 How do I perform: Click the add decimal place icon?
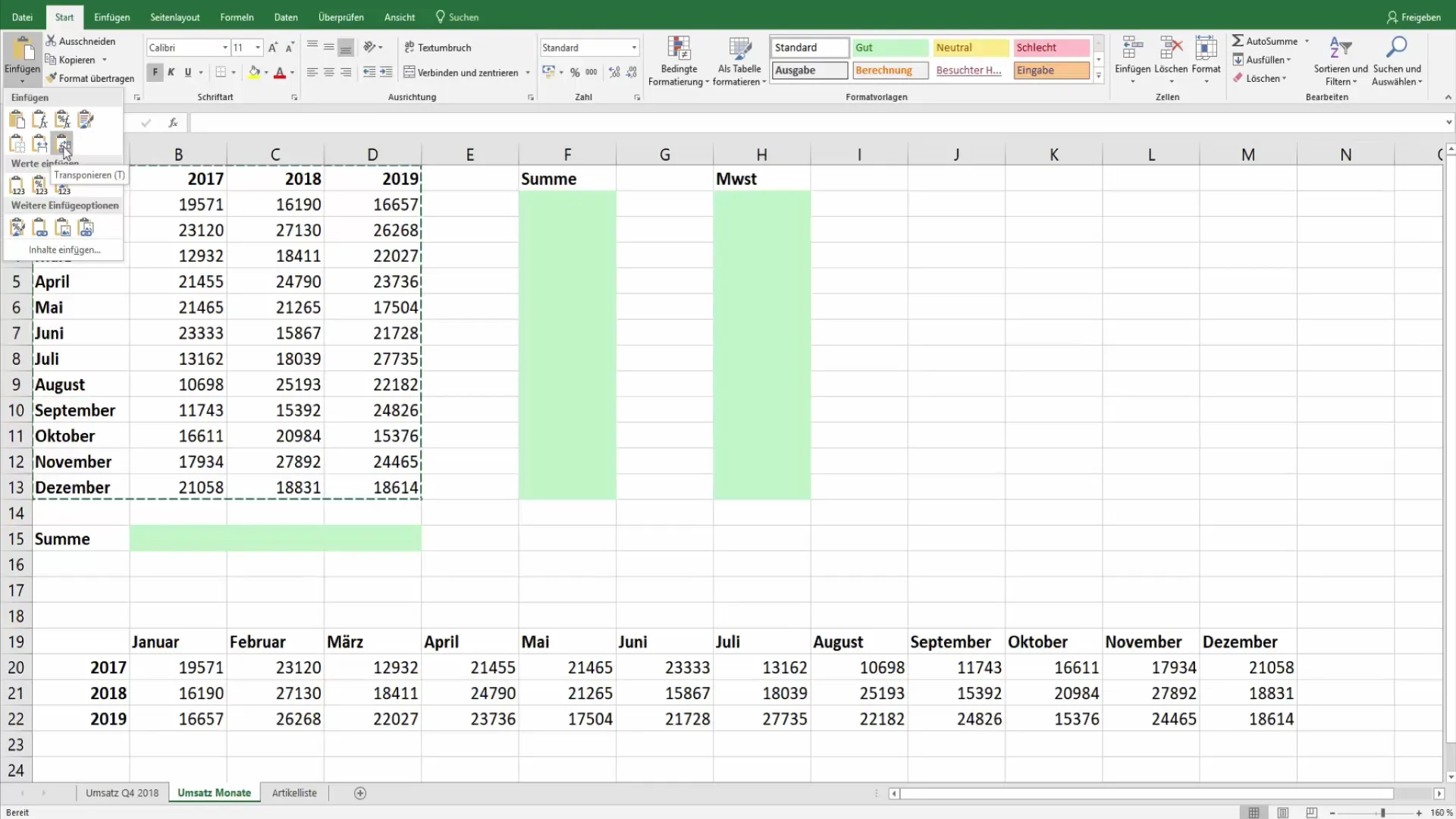tap(614, 72)
